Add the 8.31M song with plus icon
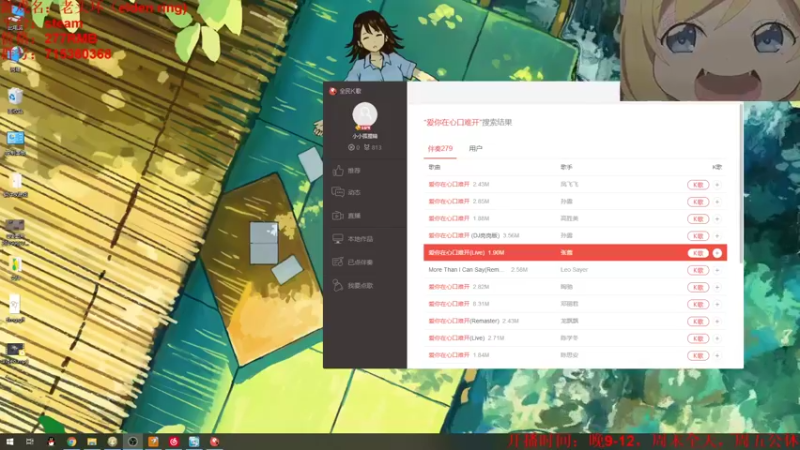800x450 pixels. [x=717, y=304]
